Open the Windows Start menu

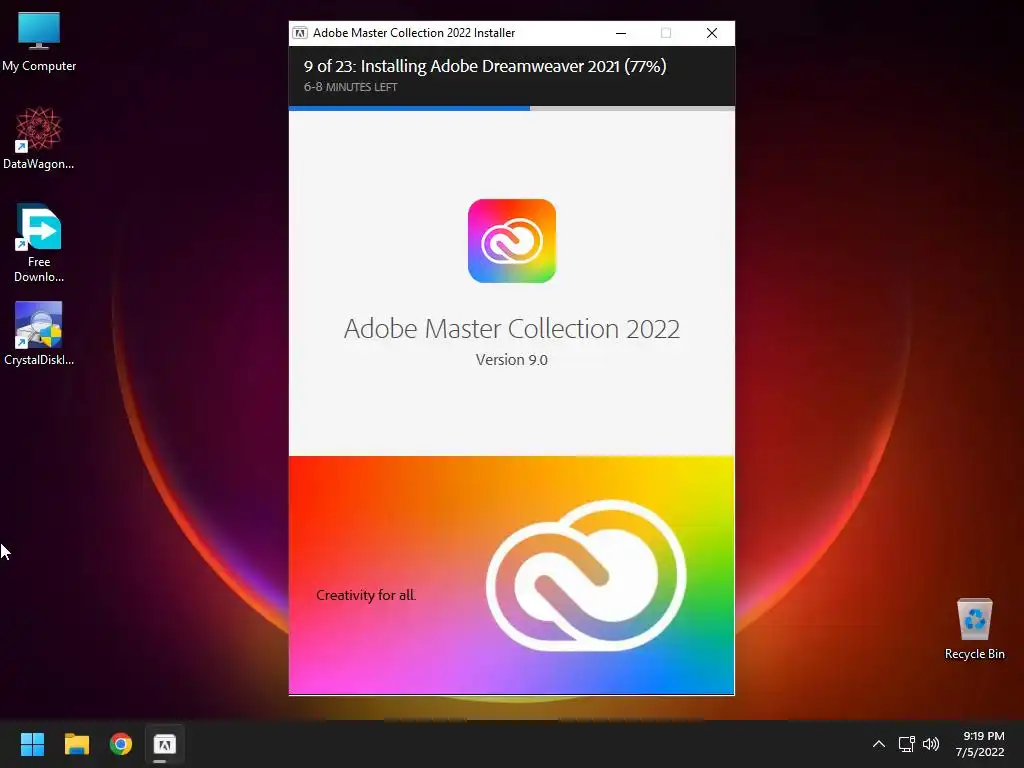(x=32, y=744)
